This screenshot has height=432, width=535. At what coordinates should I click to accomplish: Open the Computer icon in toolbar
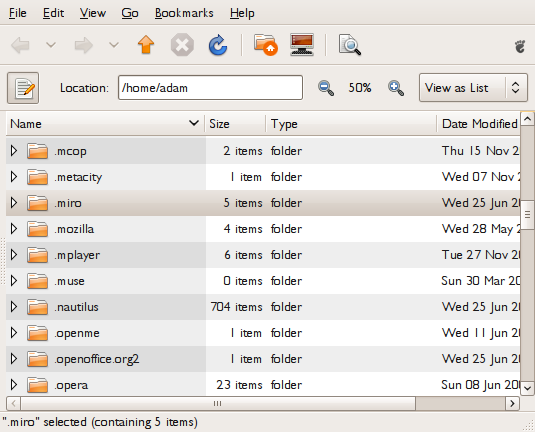click(302, 45)
